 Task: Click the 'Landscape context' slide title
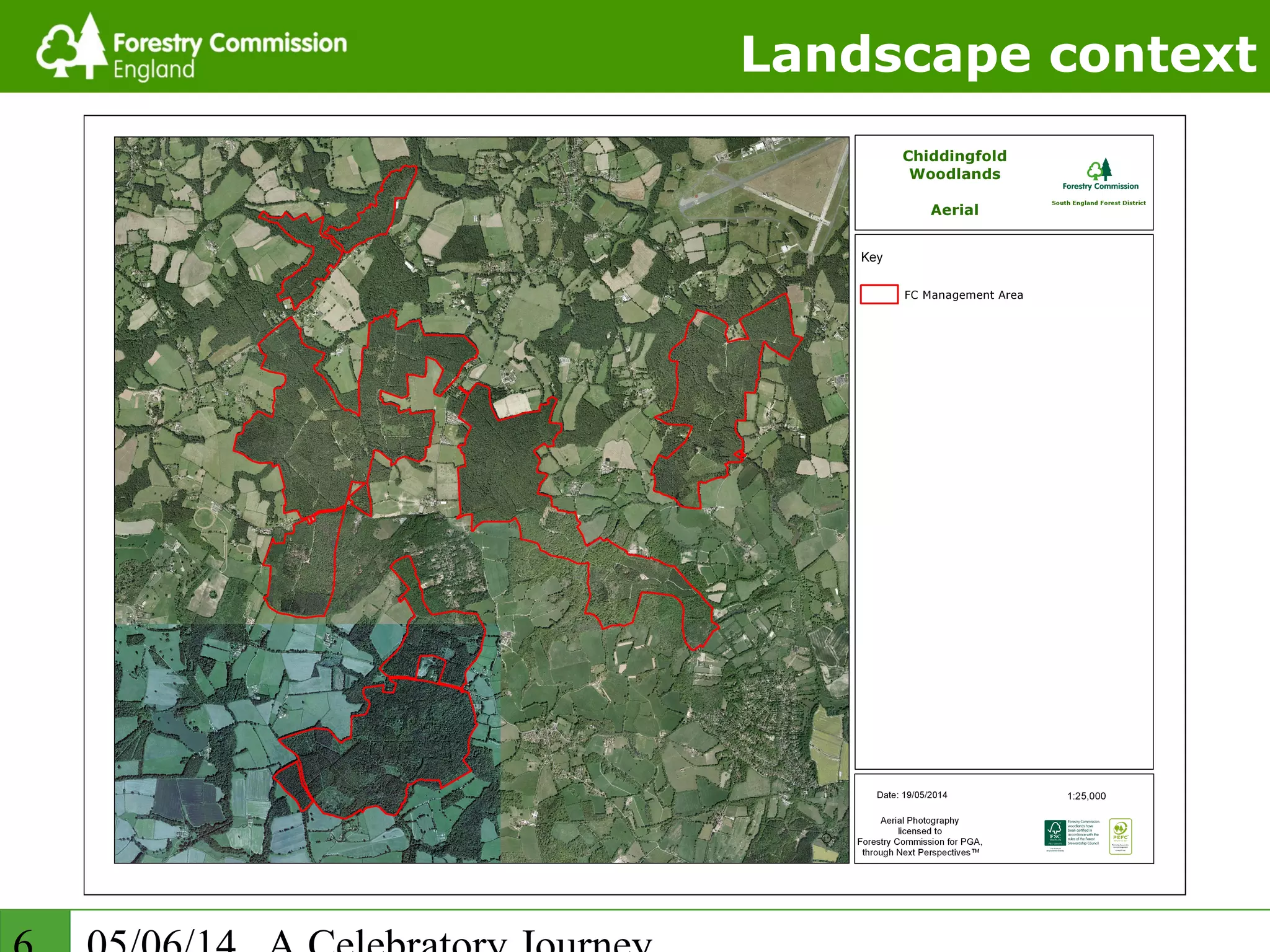pyautogui.click(x=999, y=55)
